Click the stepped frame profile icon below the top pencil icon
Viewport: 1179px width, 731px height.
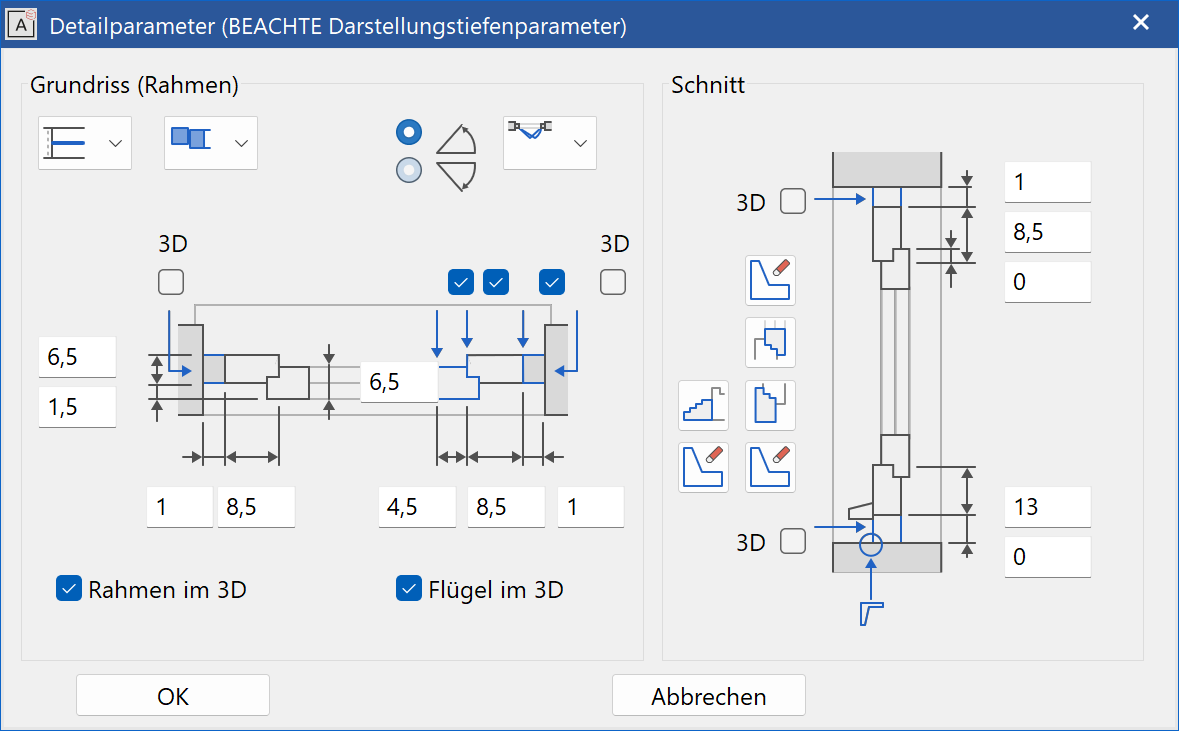tap(770, 342)
